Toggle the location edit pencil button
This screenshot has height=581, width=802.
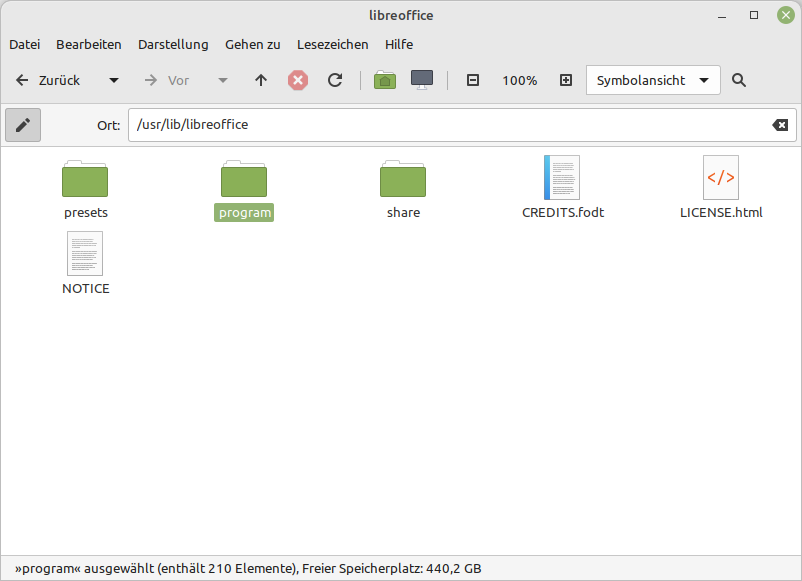(x=23, y=125)
